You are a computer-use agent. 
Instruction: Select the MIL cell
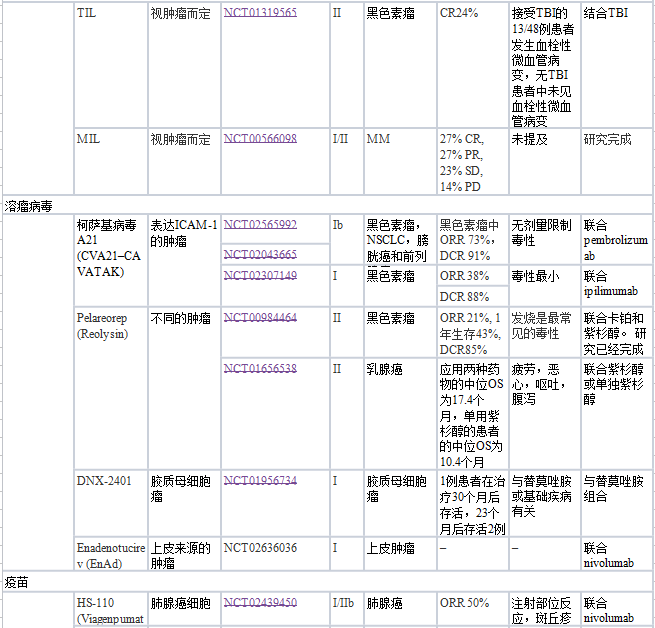111,161
